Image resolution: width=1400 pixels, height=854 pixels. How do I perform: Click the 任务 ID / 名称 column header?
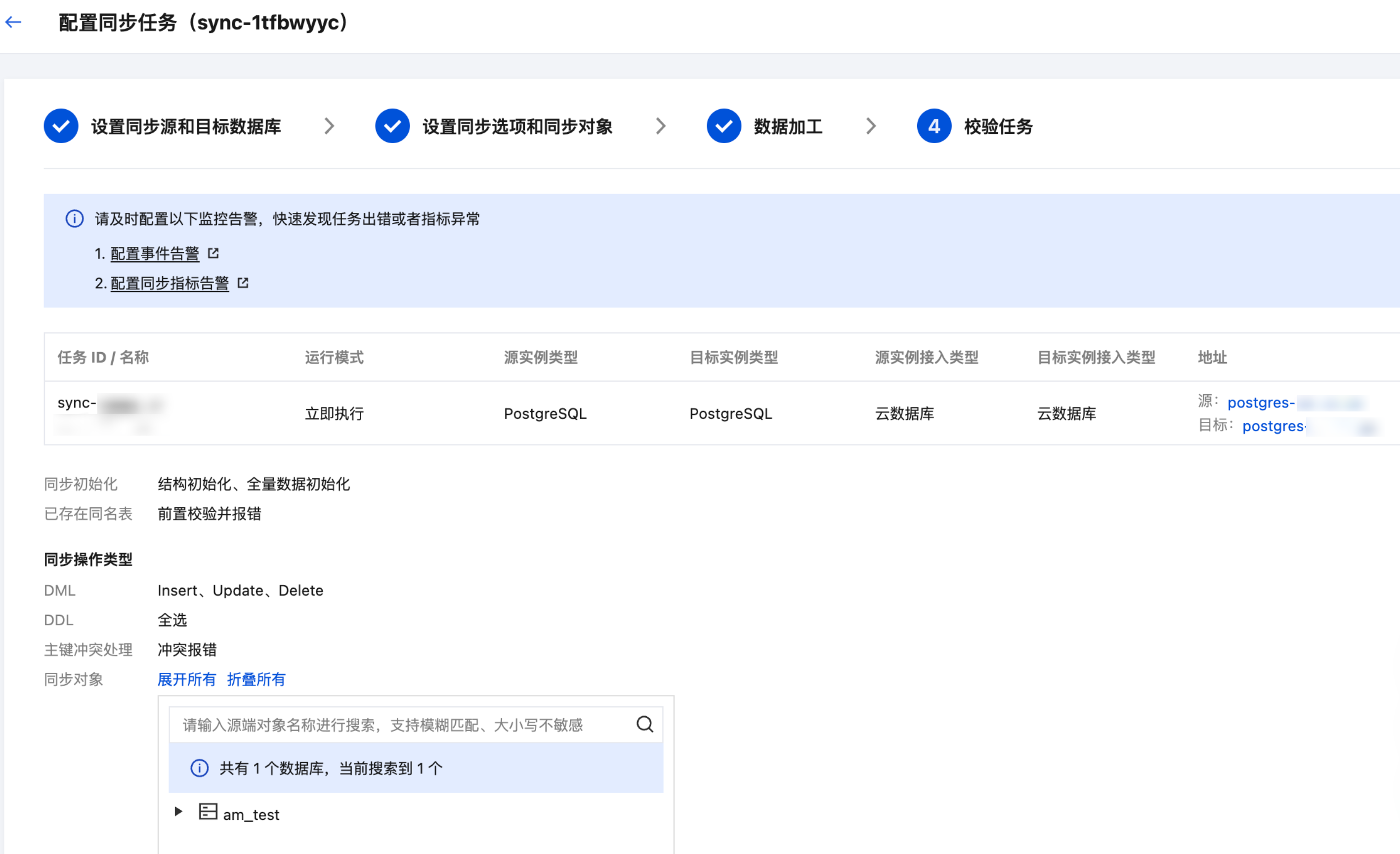[103, 357]
